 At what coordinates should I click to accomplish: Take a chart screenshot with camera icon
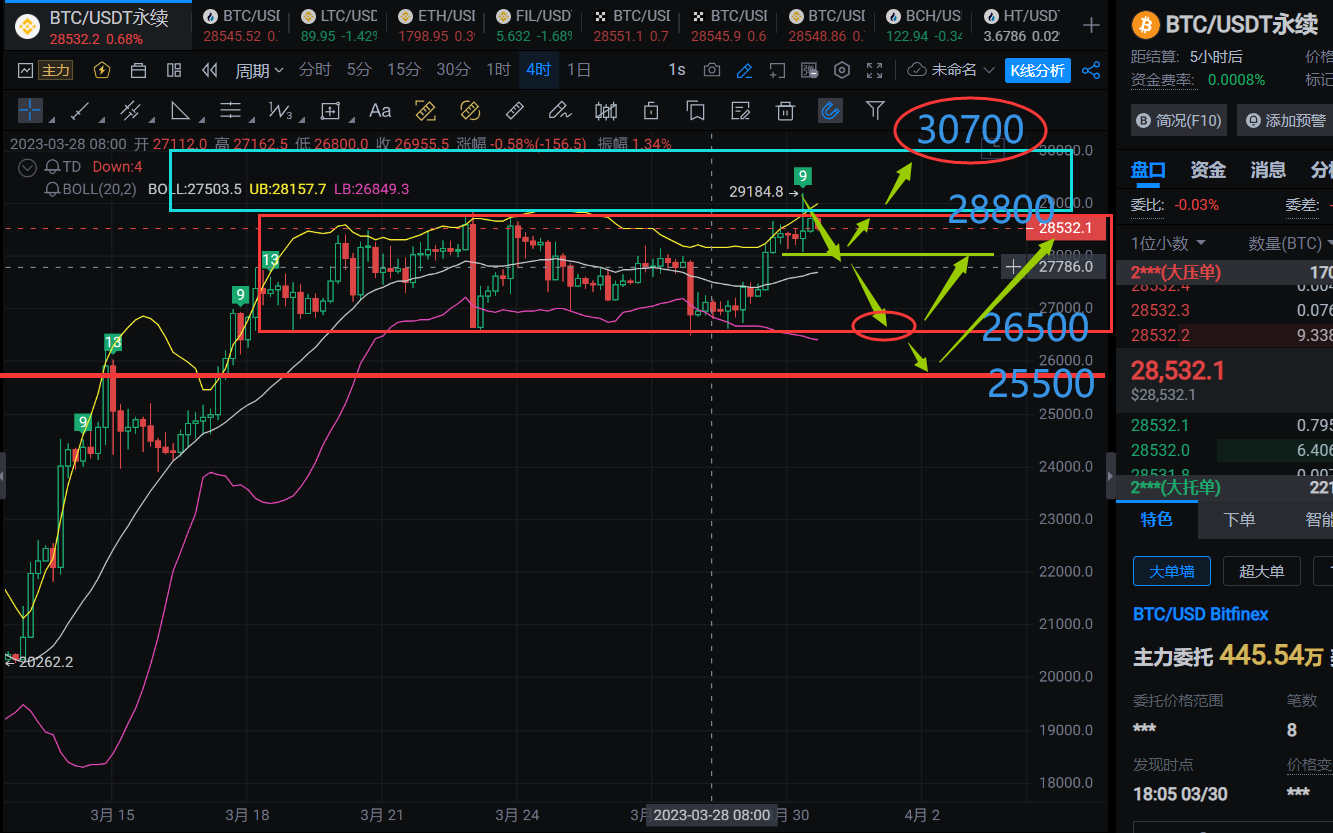[712, 70]
